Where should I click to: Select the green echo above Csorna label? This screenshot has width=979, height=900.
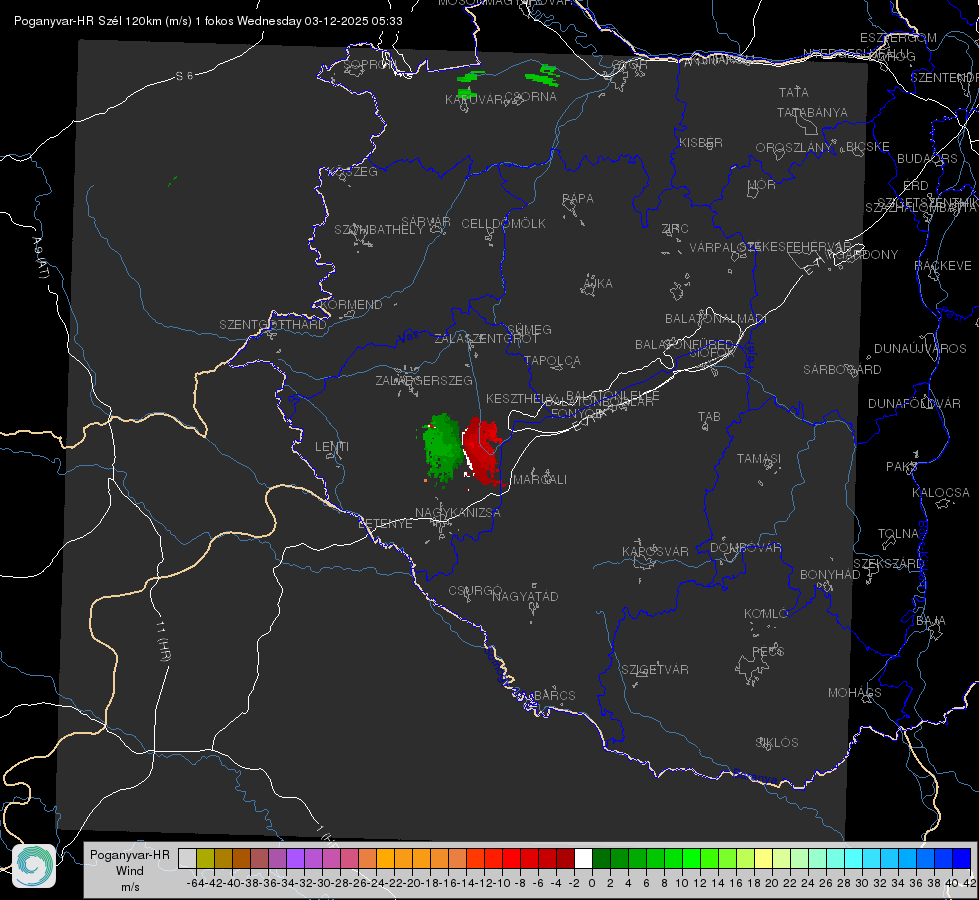(x=544, y=75)
